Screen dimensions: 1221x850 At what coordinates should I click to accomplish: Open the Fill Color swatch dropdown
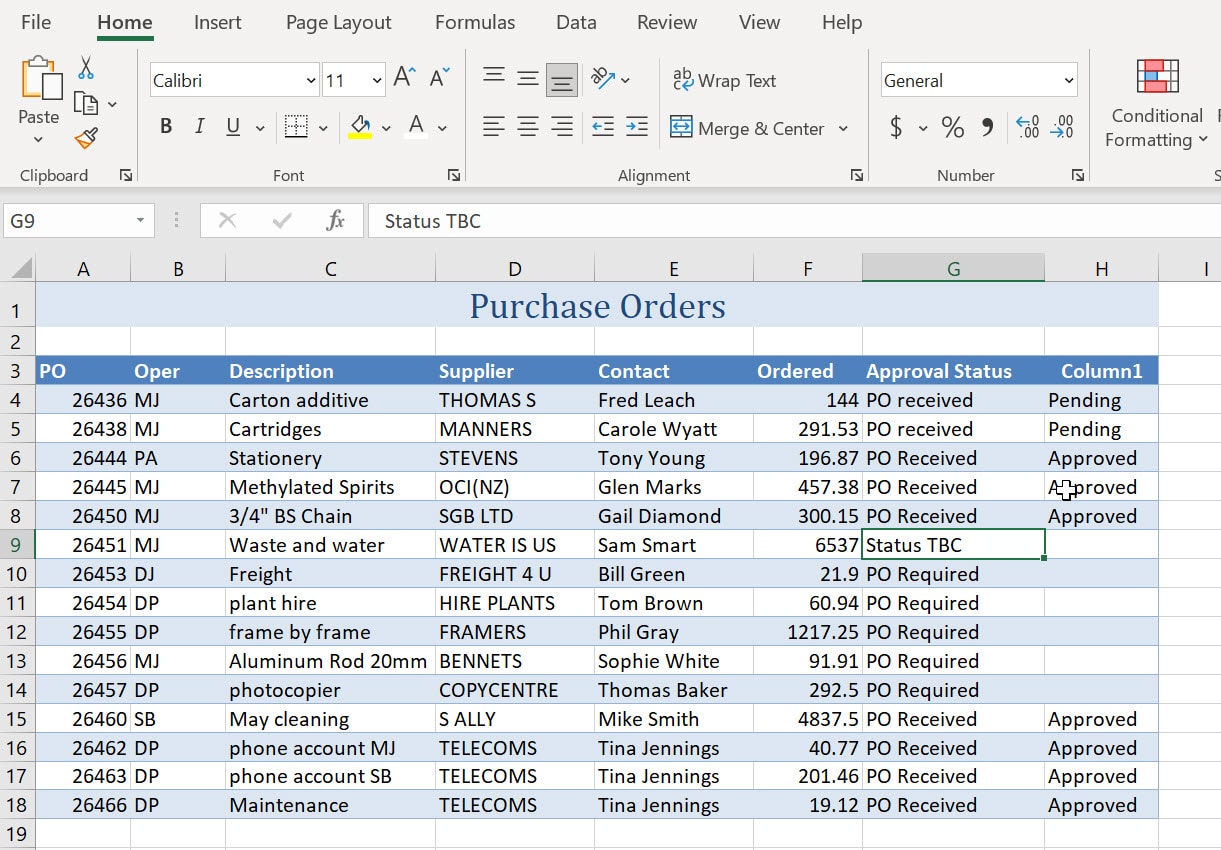tap(387, 128)
